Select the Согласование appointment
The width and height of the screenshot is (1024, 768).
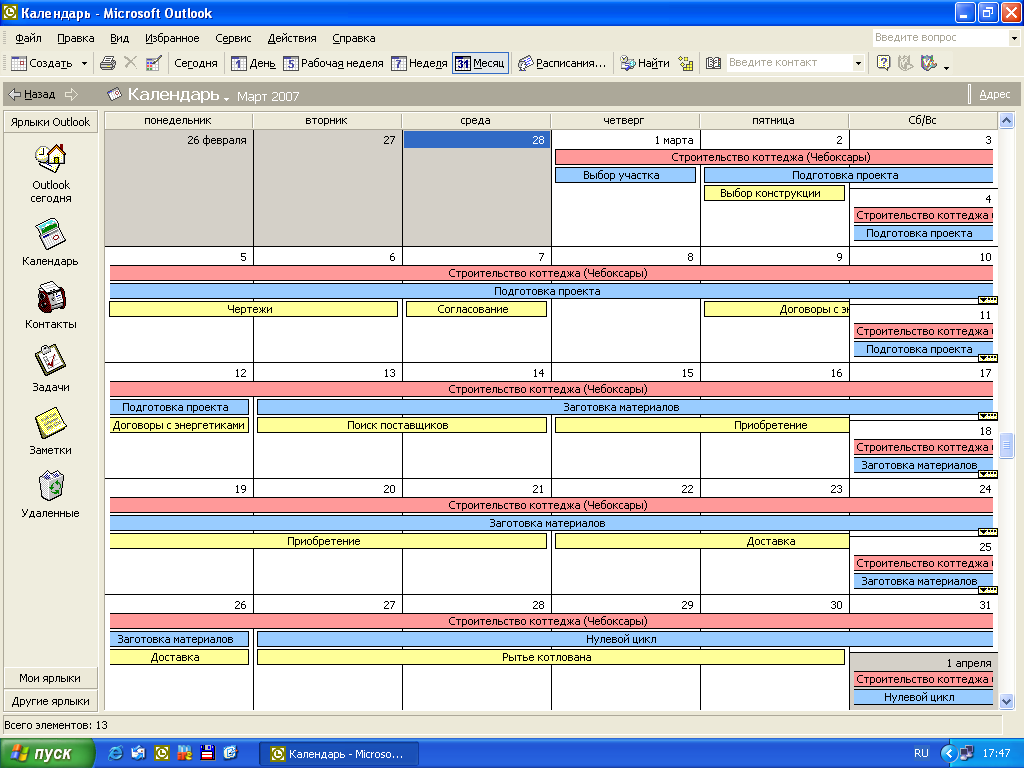476,309
